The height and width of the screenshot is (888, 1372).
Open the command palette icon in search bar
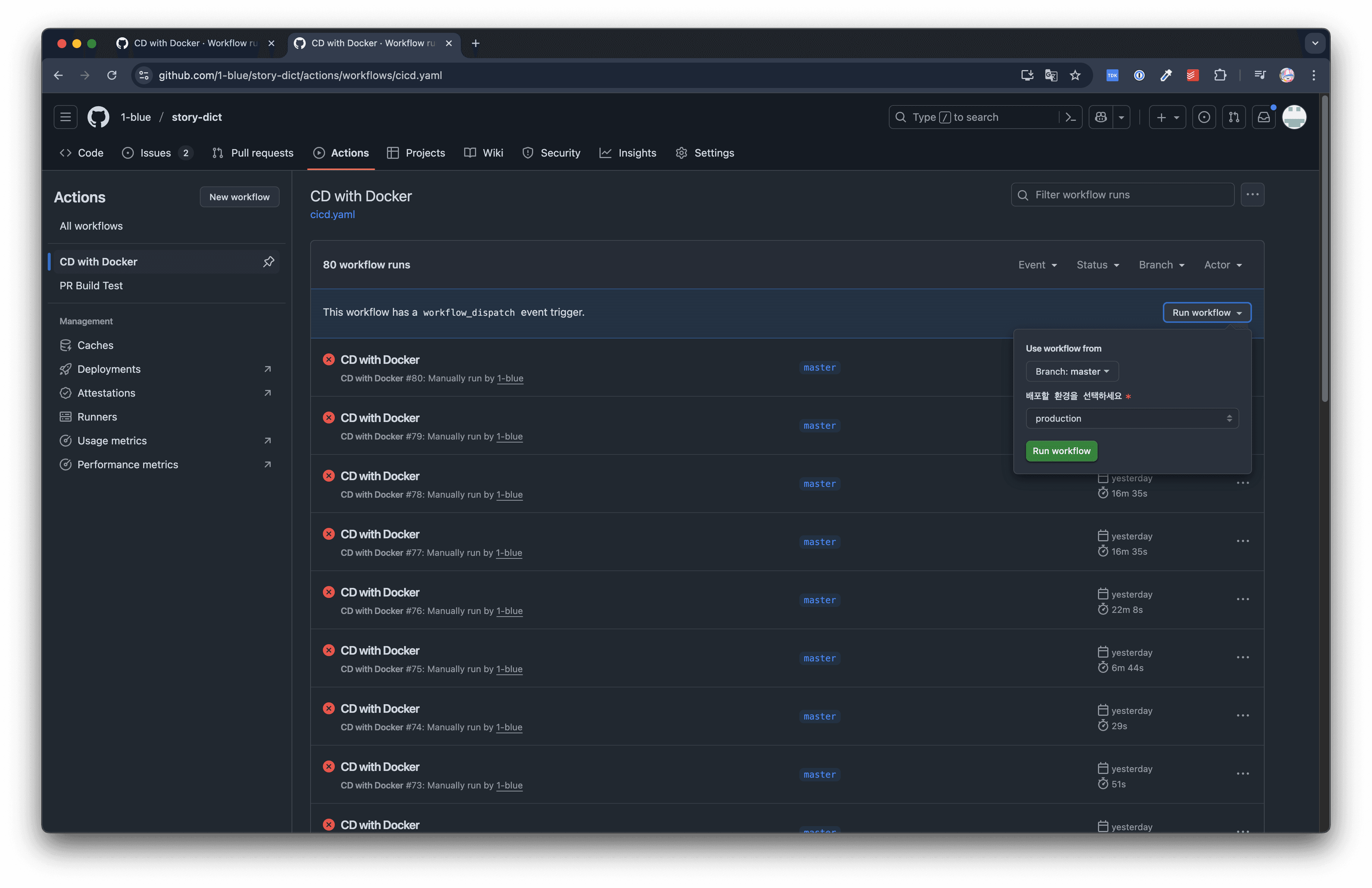click(x=1071, y=117)
